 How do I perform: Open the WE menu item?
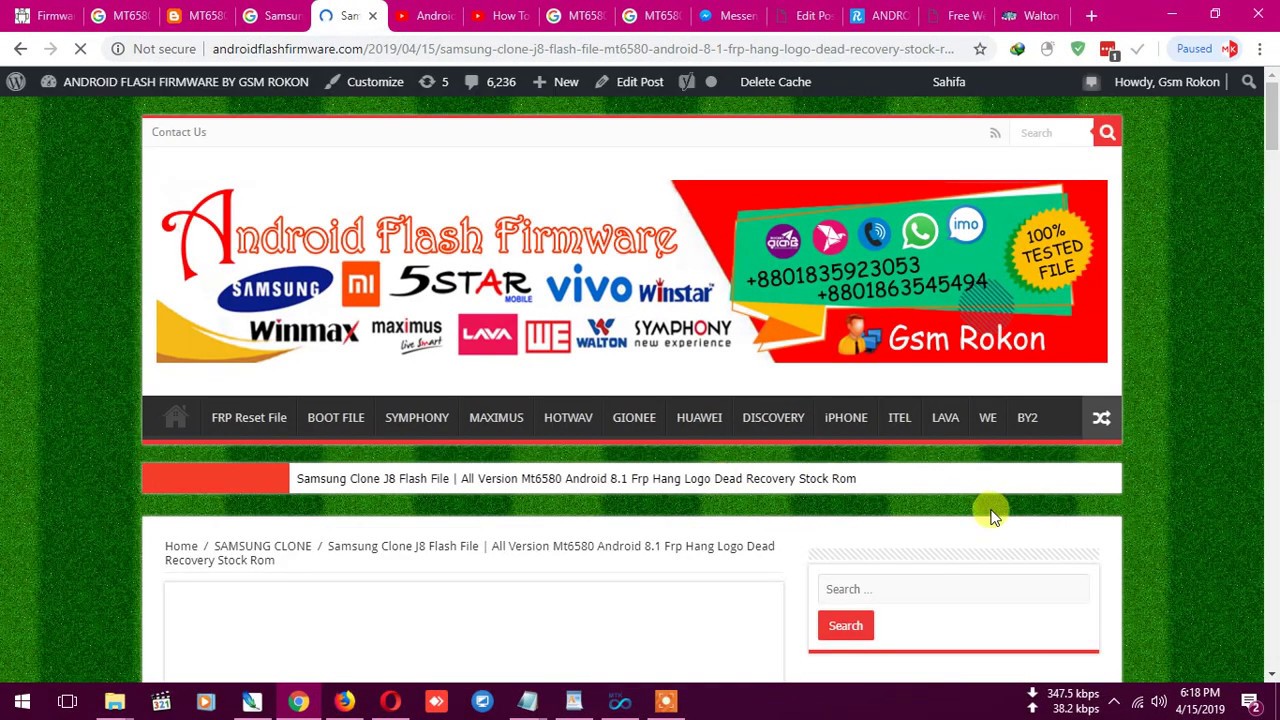point(988,417)
